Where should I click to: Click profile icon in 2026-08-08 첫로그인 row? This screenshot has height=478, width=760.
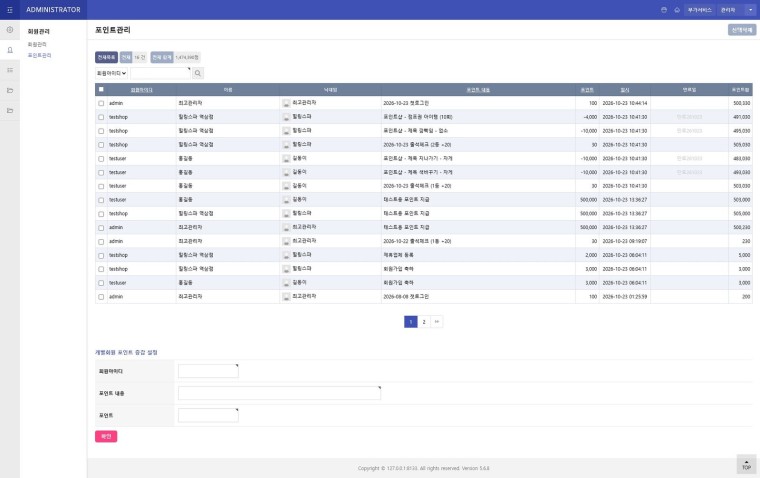286,296
